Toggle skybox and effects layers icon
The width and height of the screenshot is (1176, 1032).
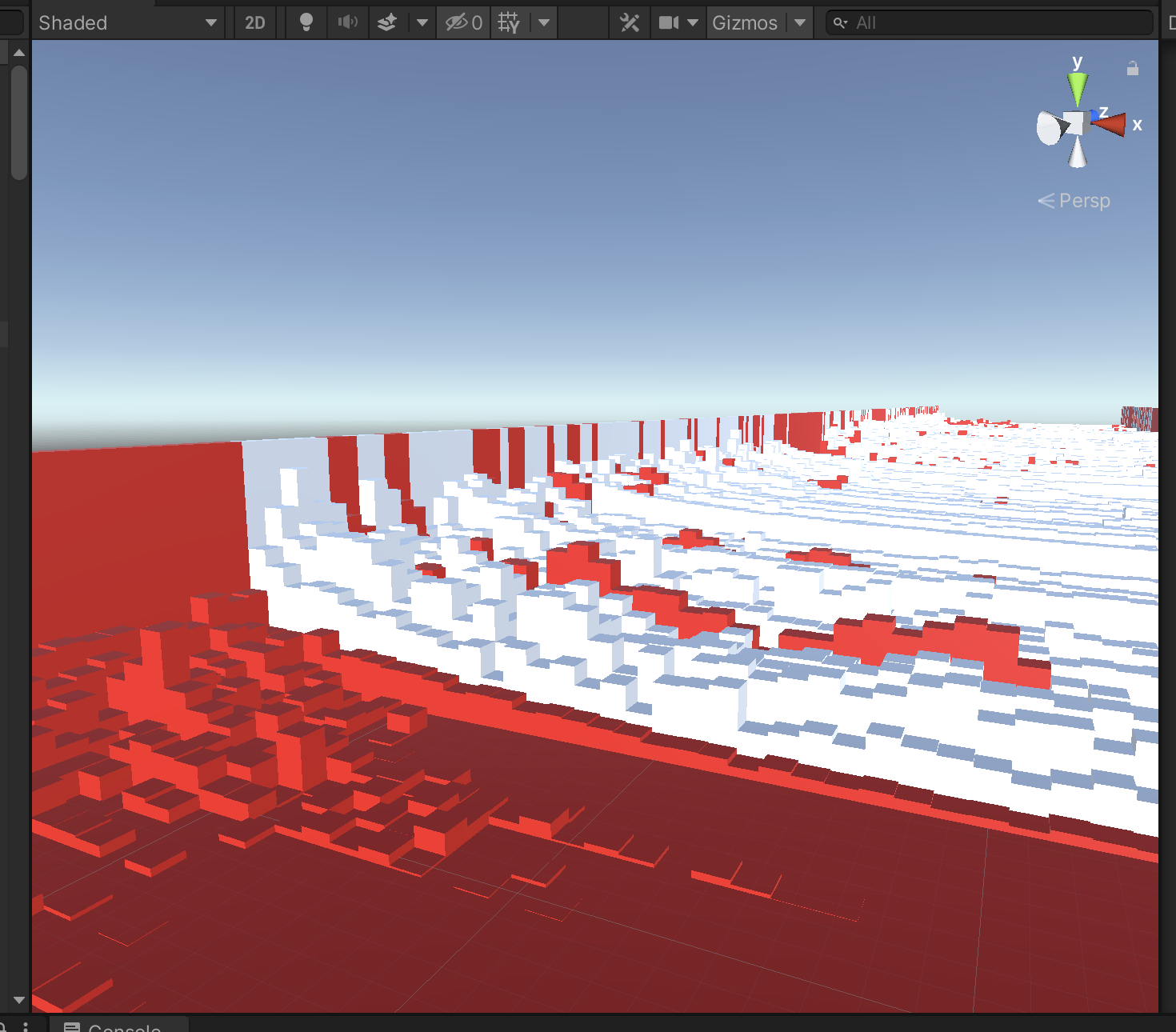tap(387, 22)
